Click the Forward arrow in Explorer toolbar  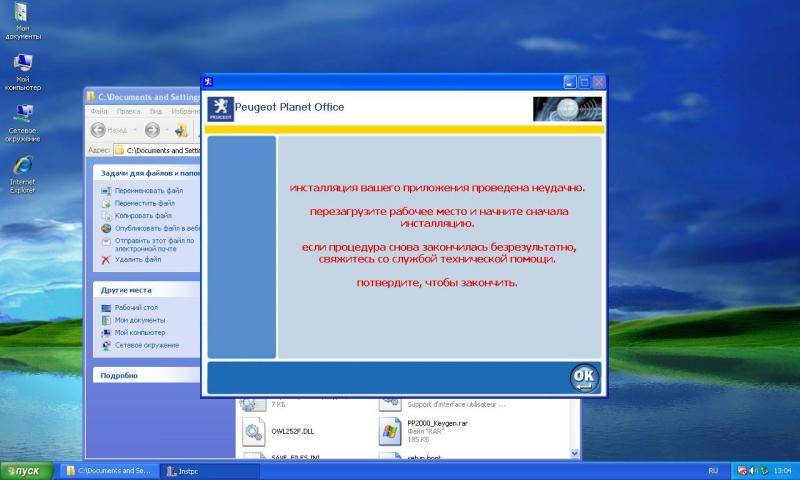point(152,130)
